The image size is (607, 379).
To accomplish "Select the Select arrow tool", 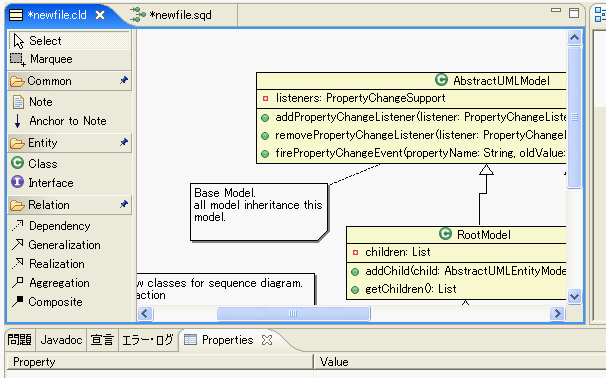I will click(x=69, y=40).
